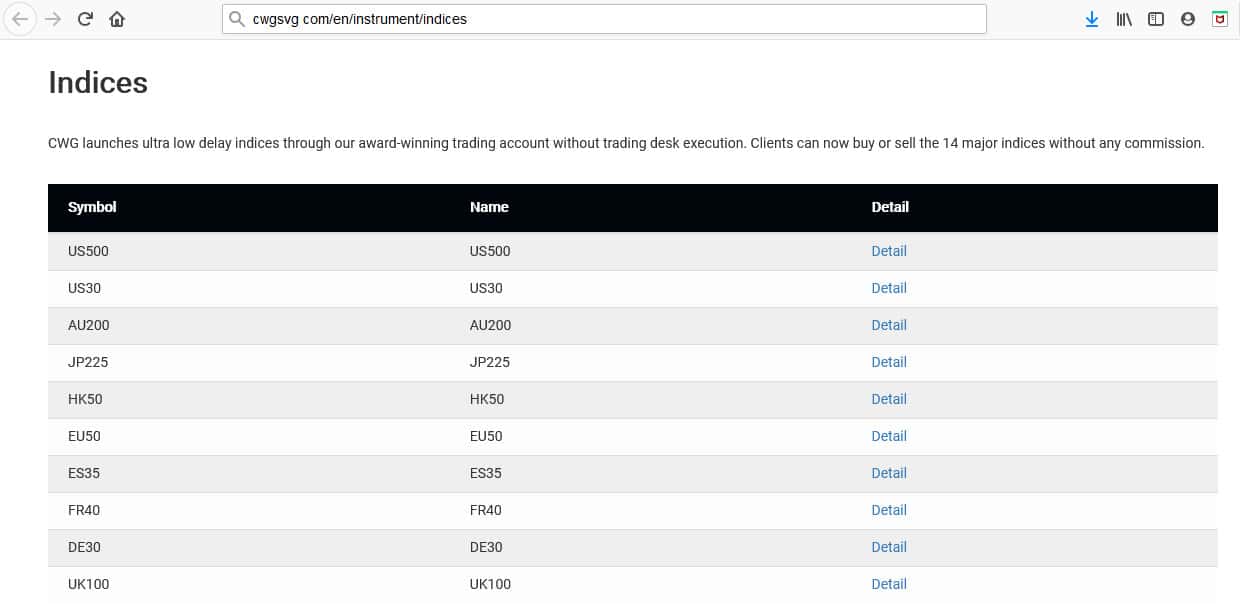
Task: Open the JP225 Detail link
Action: pos(888,362)
